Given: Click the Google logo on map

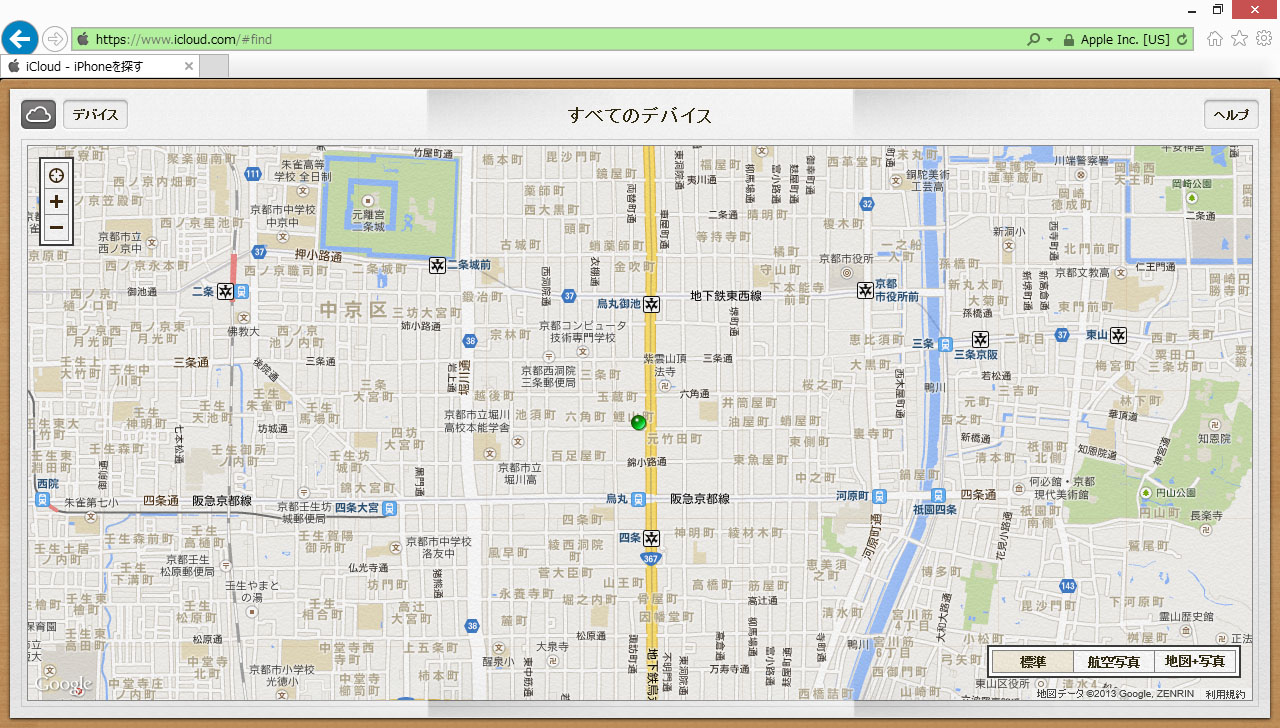Looking at the screenshot, I should pos(64,685).
